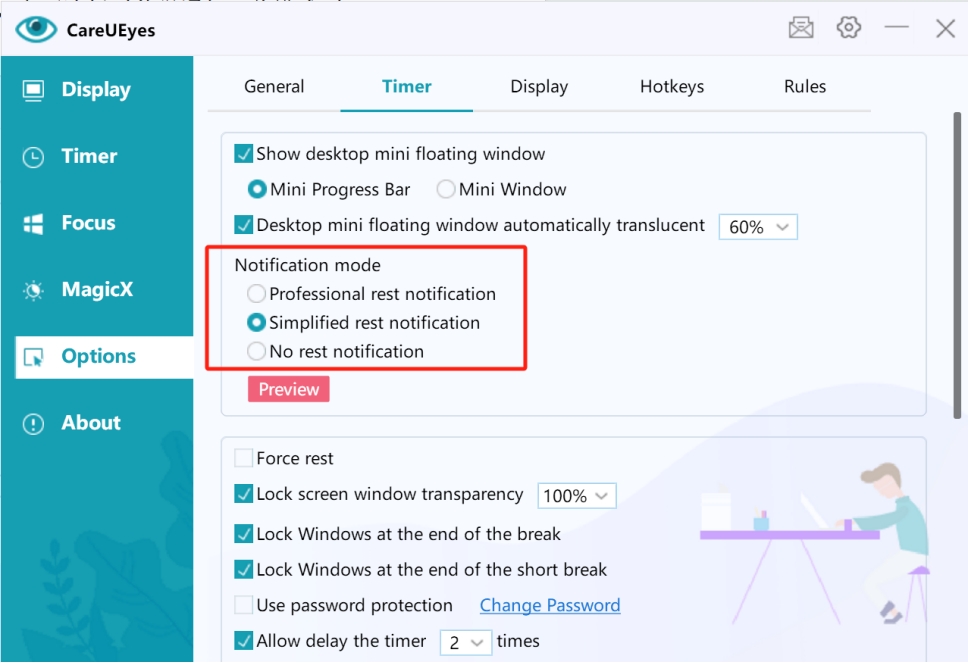Switch to the Hotkeys tab

672,87
